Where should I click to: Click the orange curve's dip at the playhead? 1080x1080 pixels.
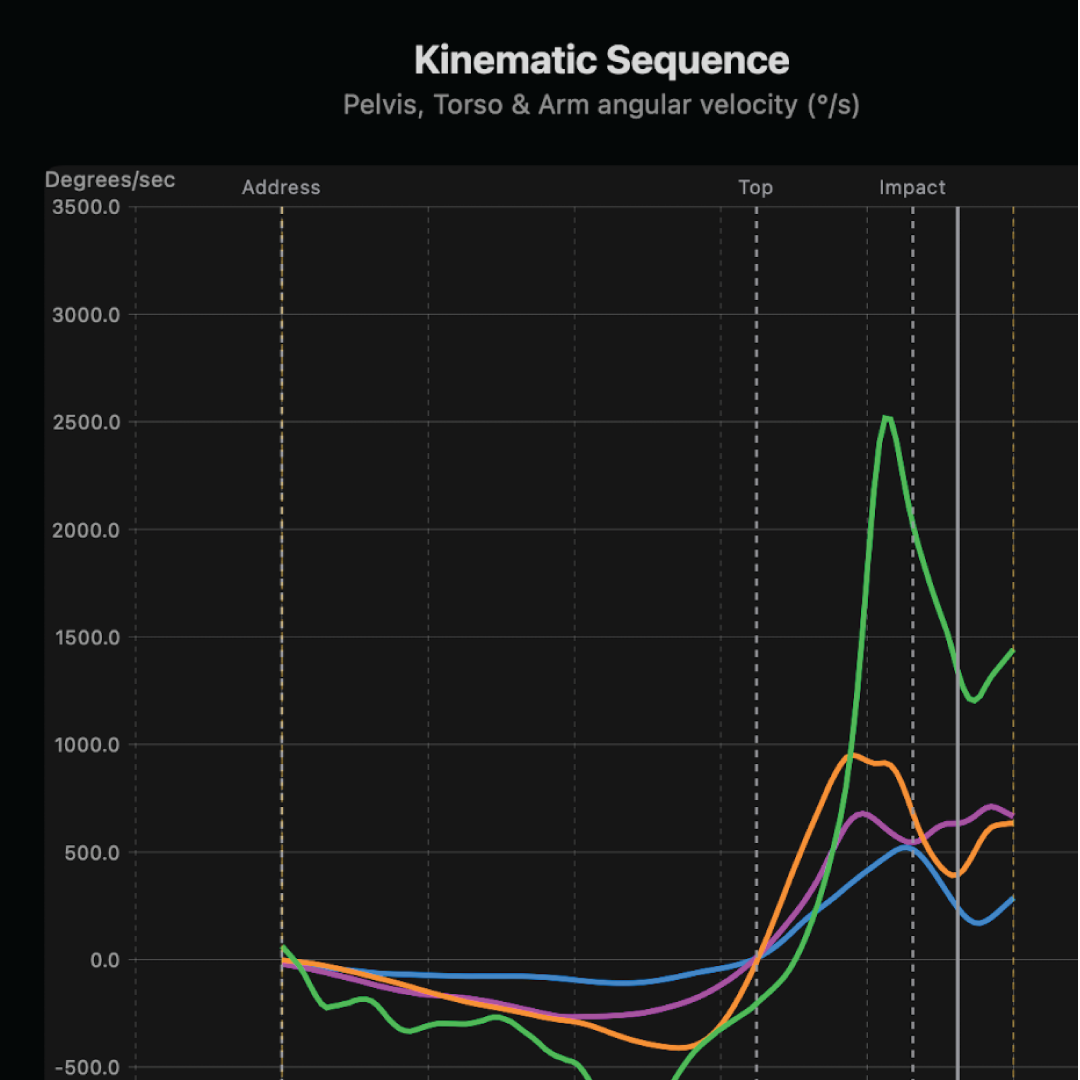coord(957,875)
